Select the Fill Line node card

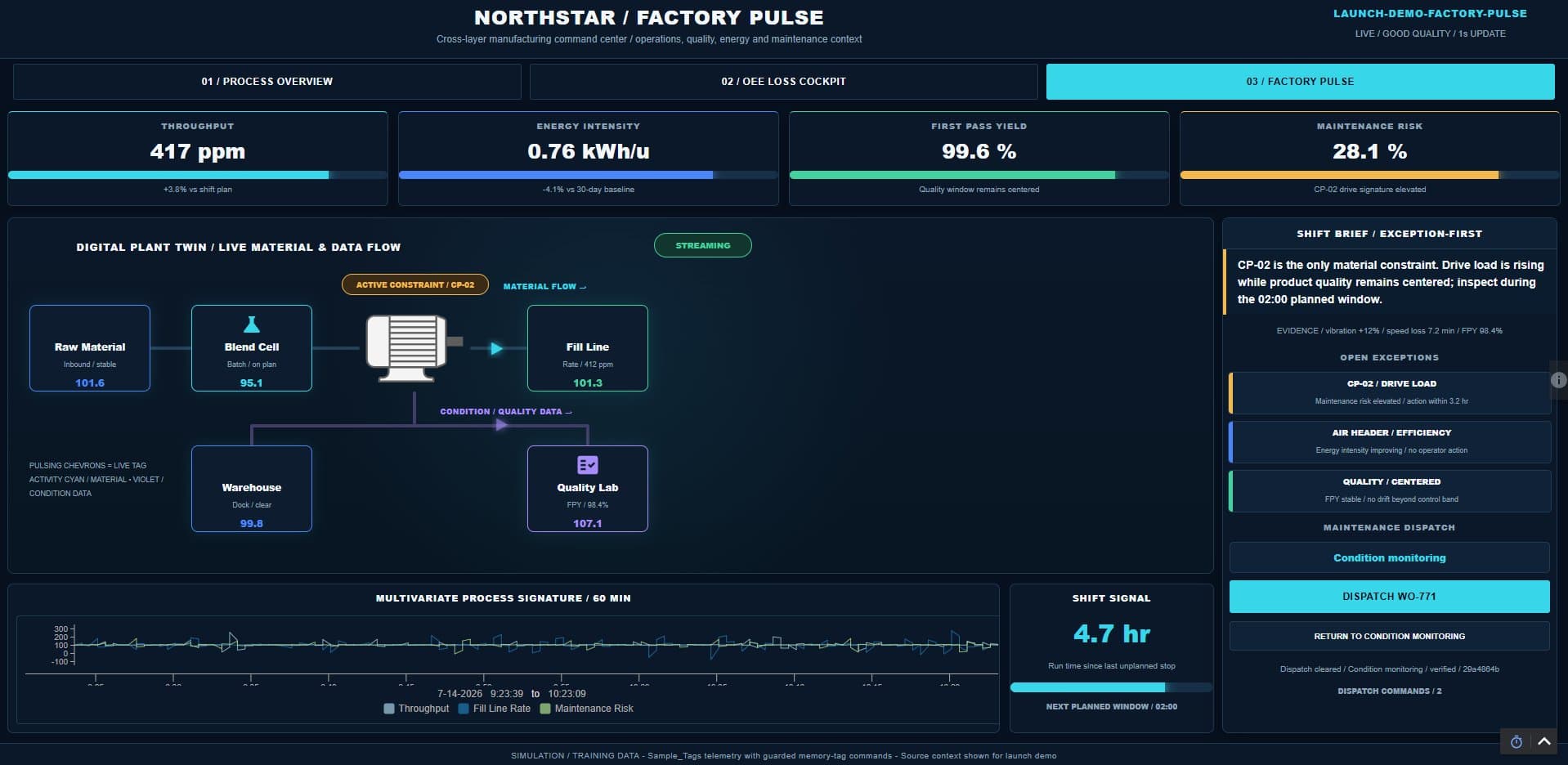pos(588,348)
